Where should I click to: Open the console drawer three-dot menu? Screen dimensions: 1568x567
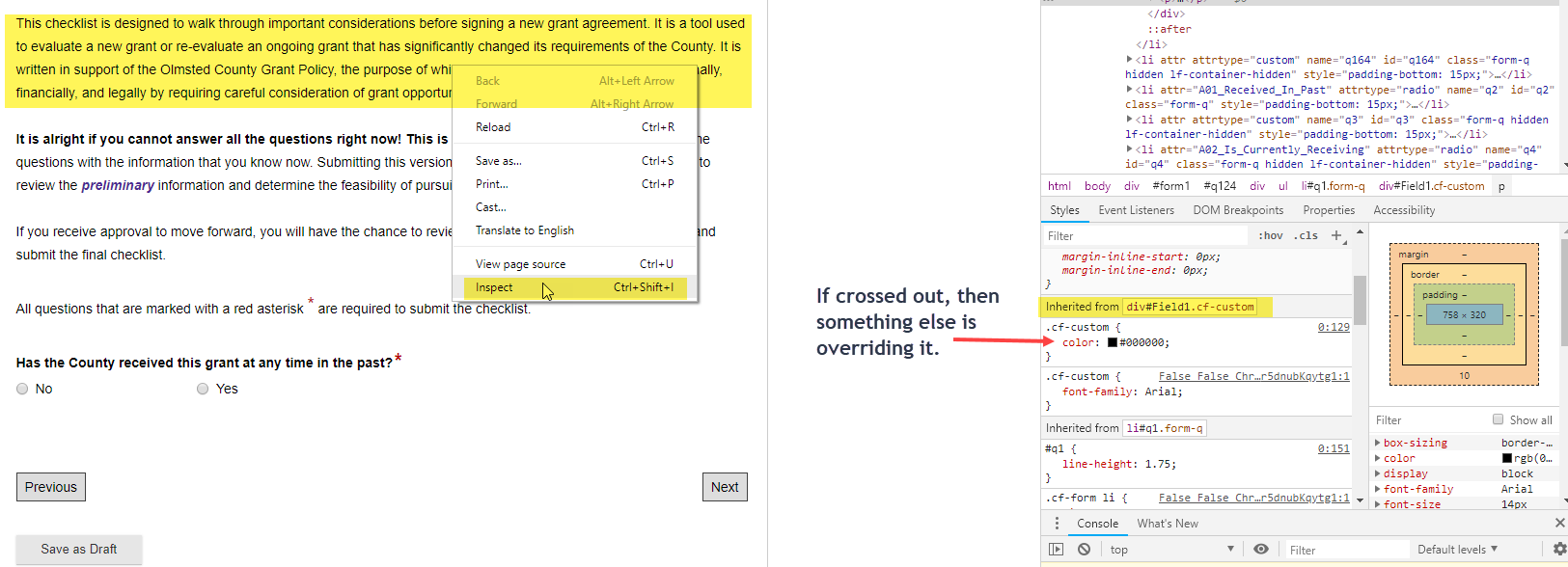click(1057, 524)
